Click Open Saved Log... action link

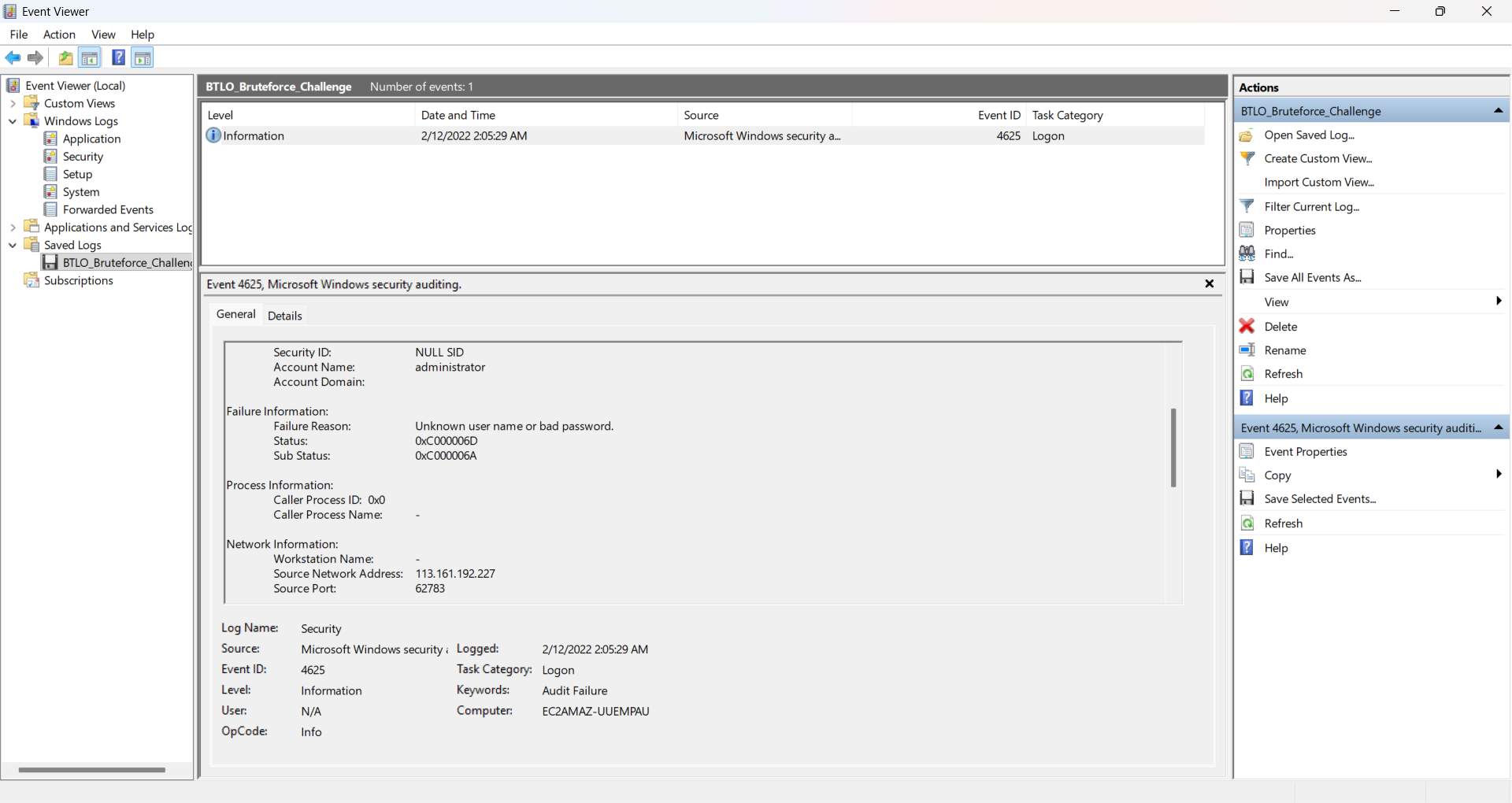click(x=1310, y=135)
